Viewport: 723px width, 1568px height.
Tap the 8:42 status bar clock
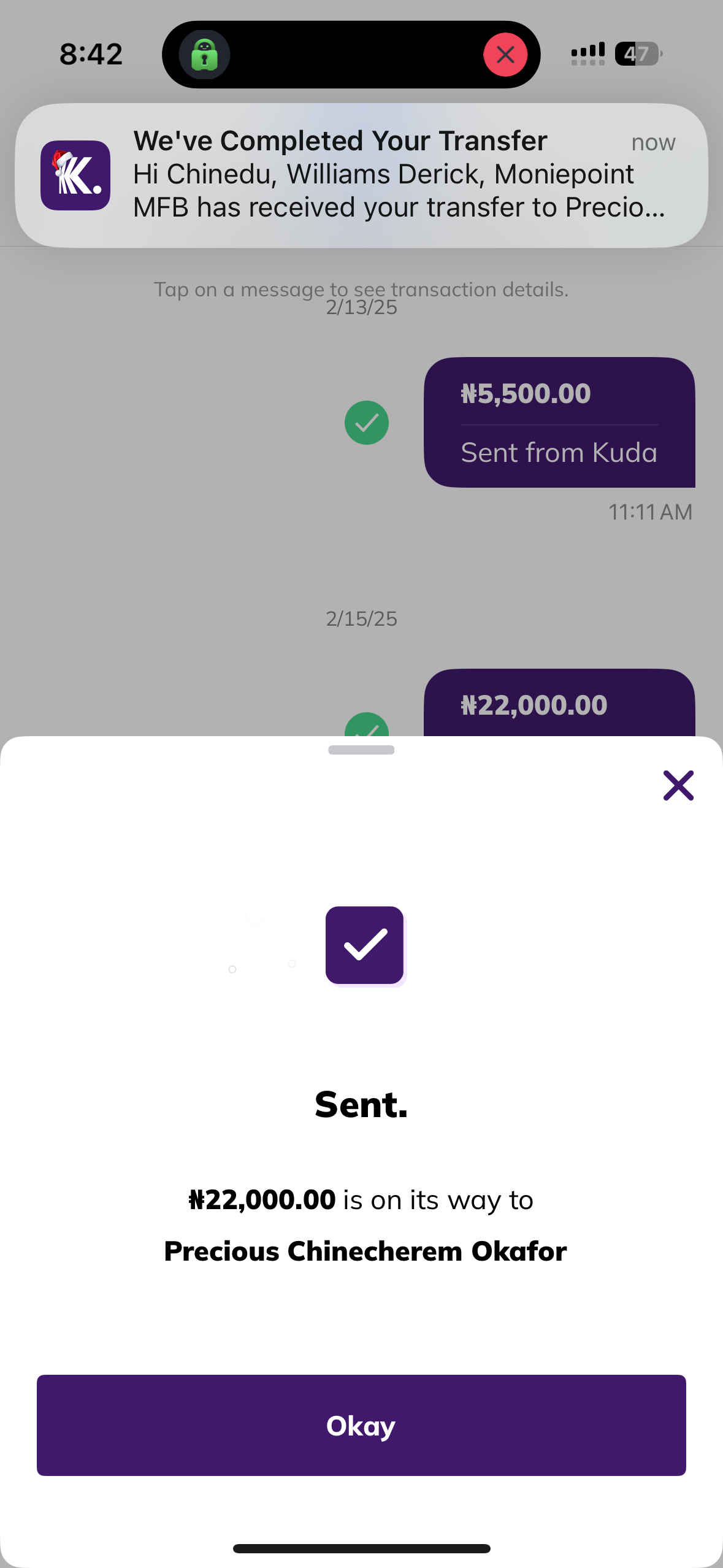tap(91, 54)
